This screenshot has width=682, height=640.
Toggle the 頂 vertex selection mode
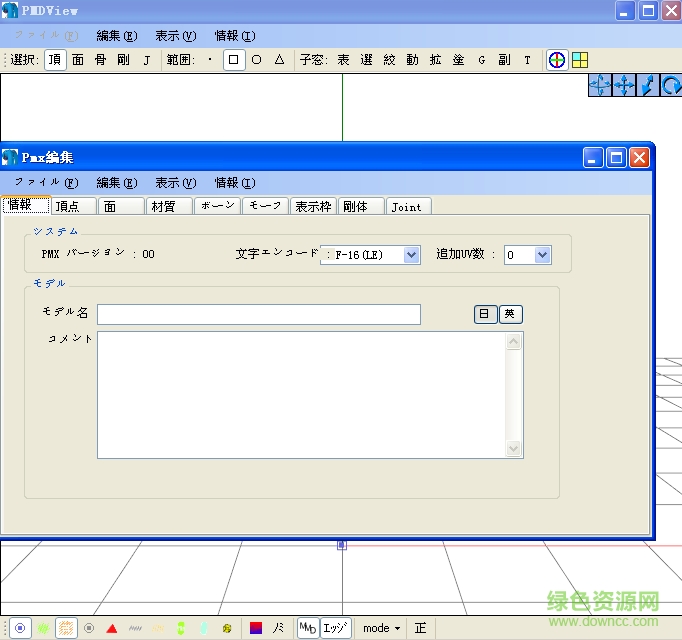(55, 60)
